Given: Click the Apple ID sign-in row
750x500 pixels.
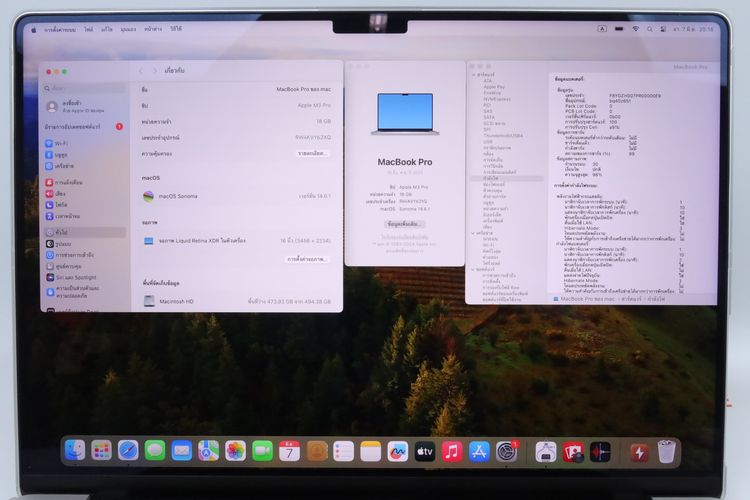Looking at the screenshot, I should pos(85,106).
